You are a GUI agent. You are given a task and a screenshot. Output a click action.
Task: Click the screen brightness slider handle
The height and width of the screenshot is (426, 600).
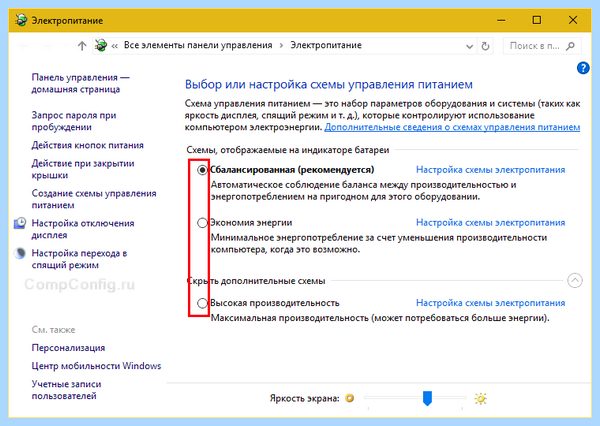tap(427, 398)
